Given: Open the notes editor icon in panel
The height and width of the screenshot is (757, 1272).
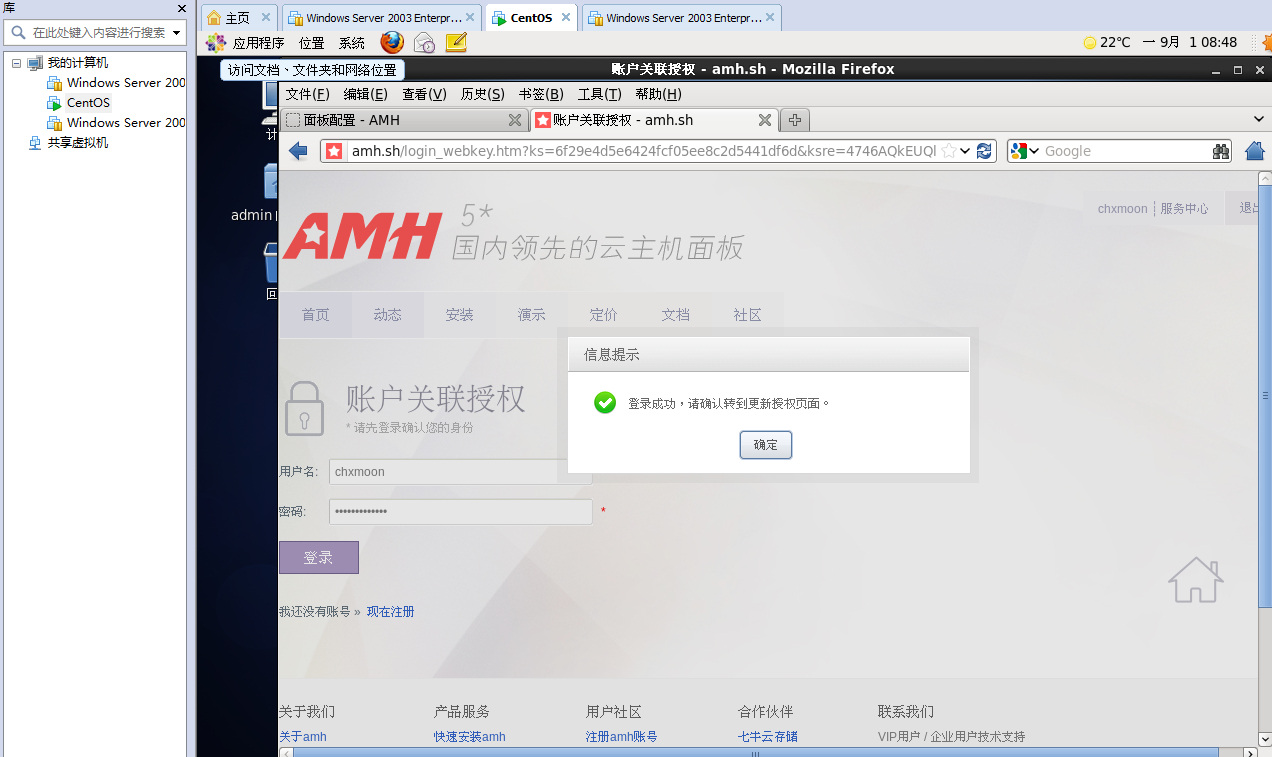Looking at the screenshot, I should click(x=456, y=43).
